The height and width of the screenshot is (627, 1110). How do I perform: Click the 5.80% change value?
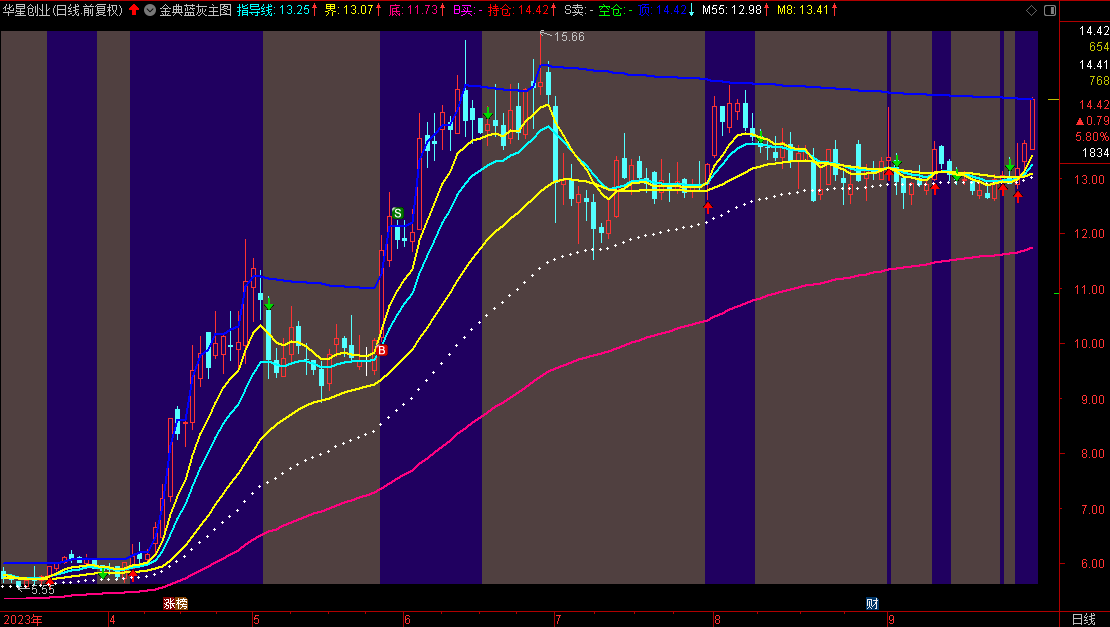click(1092, 137)
